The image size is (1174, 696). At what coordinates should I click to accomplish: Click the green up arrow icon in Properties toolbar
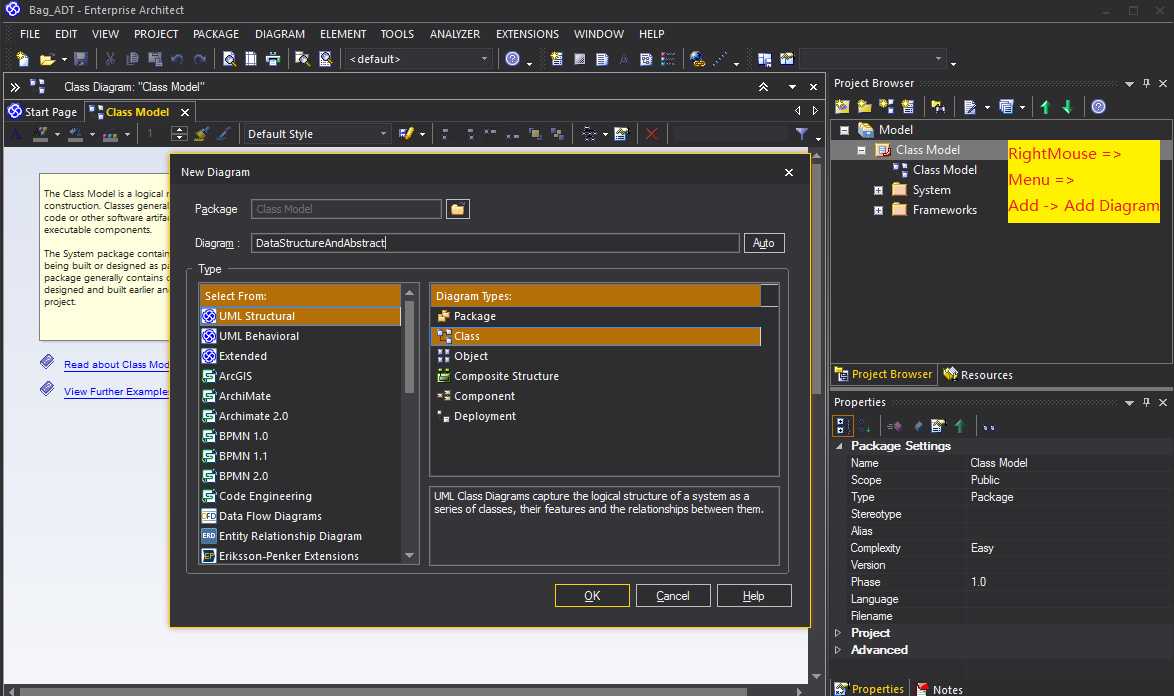pyautogui.click(x=960, y=427)
